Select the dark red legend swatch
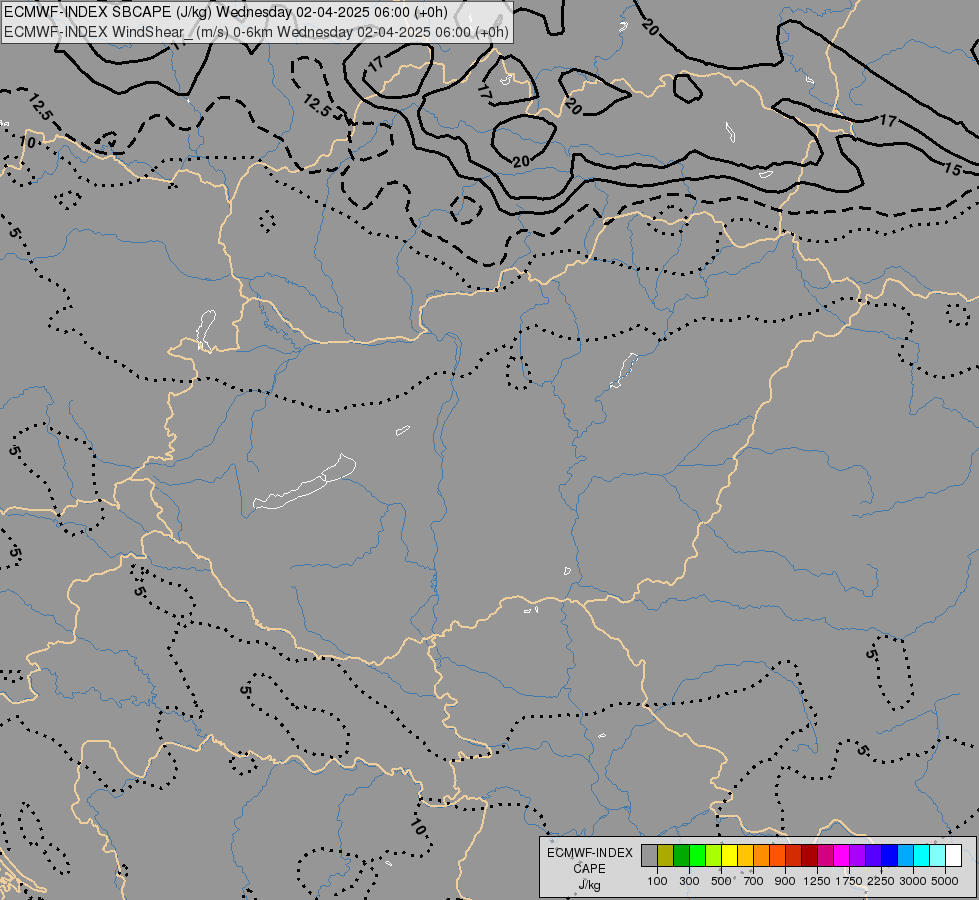 point(809,855)
